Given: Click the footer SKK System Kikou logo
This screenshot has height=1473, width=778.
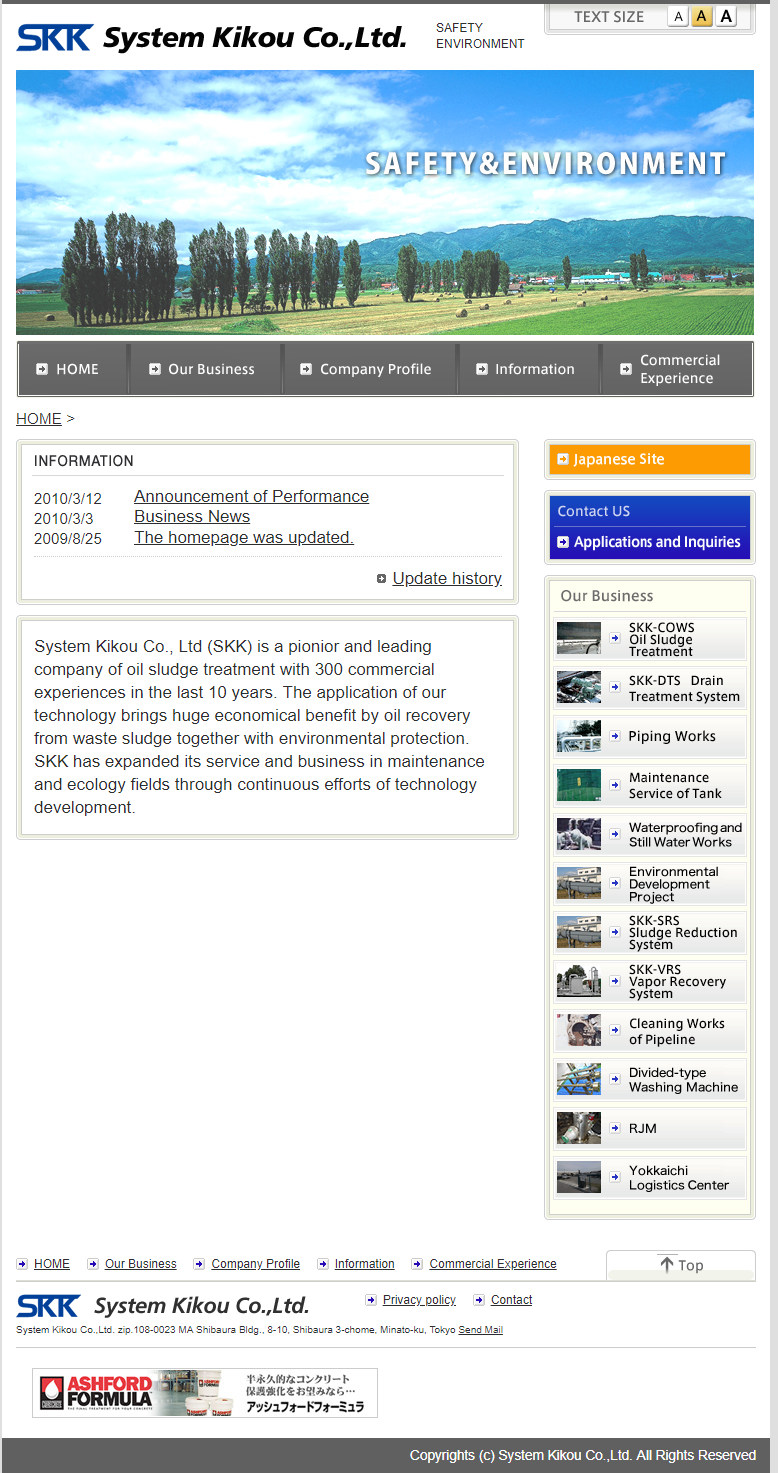Looking at the screenshot, I should pos(163,1306).
